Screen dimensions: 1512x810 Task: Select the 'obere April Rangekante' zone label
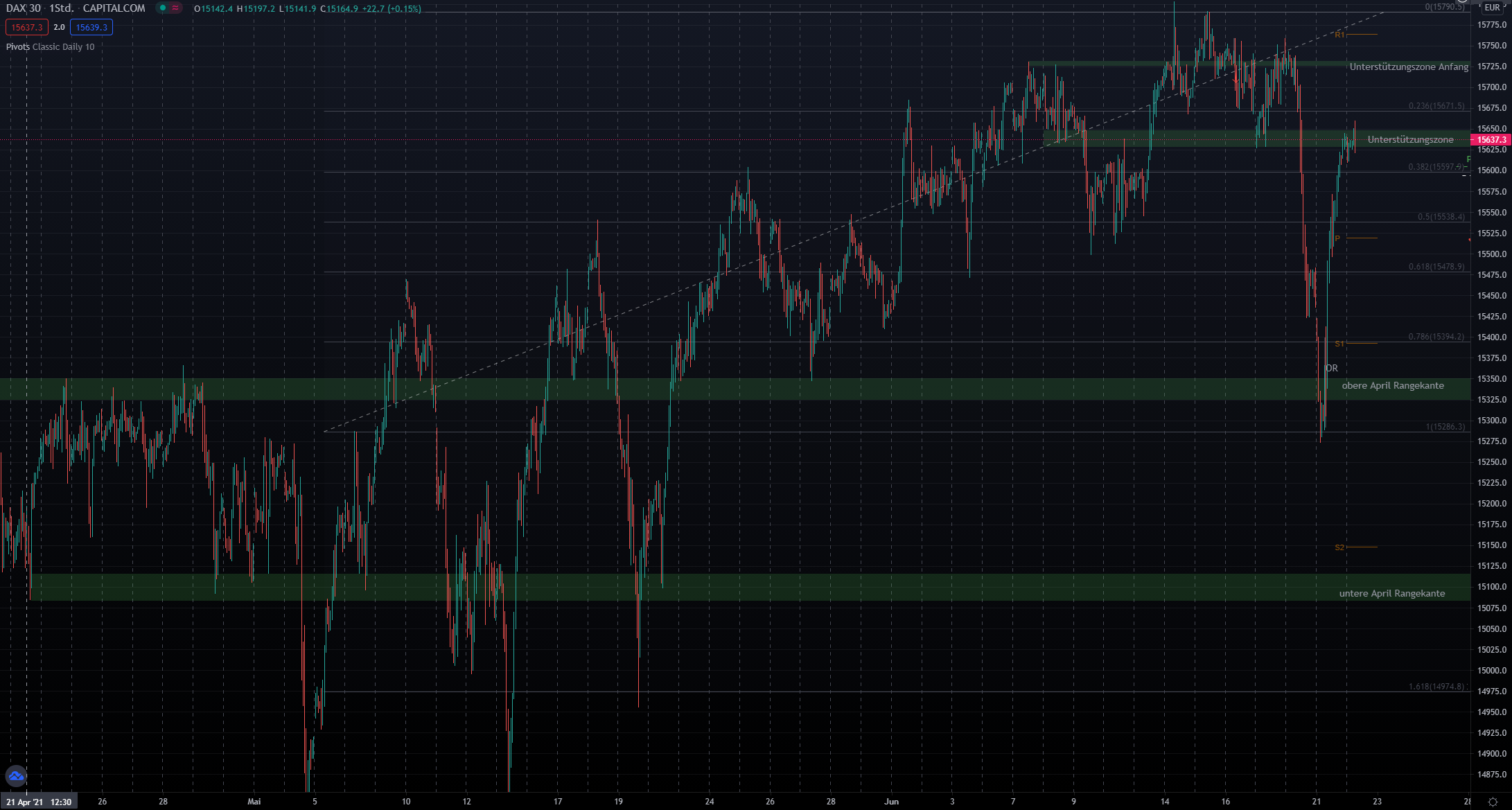click(x=1392, y=386)
